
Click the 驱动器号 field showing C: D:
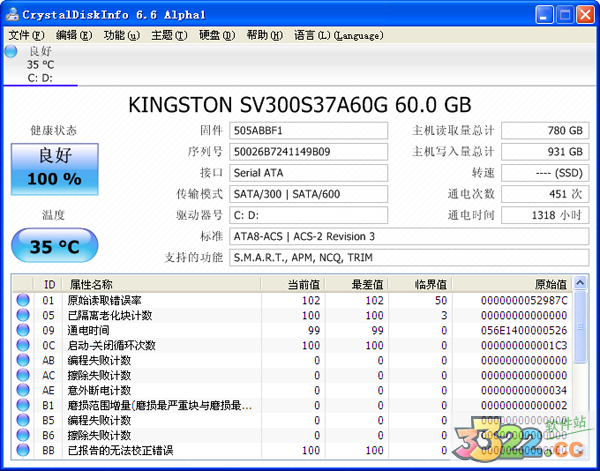coord(308,215)
